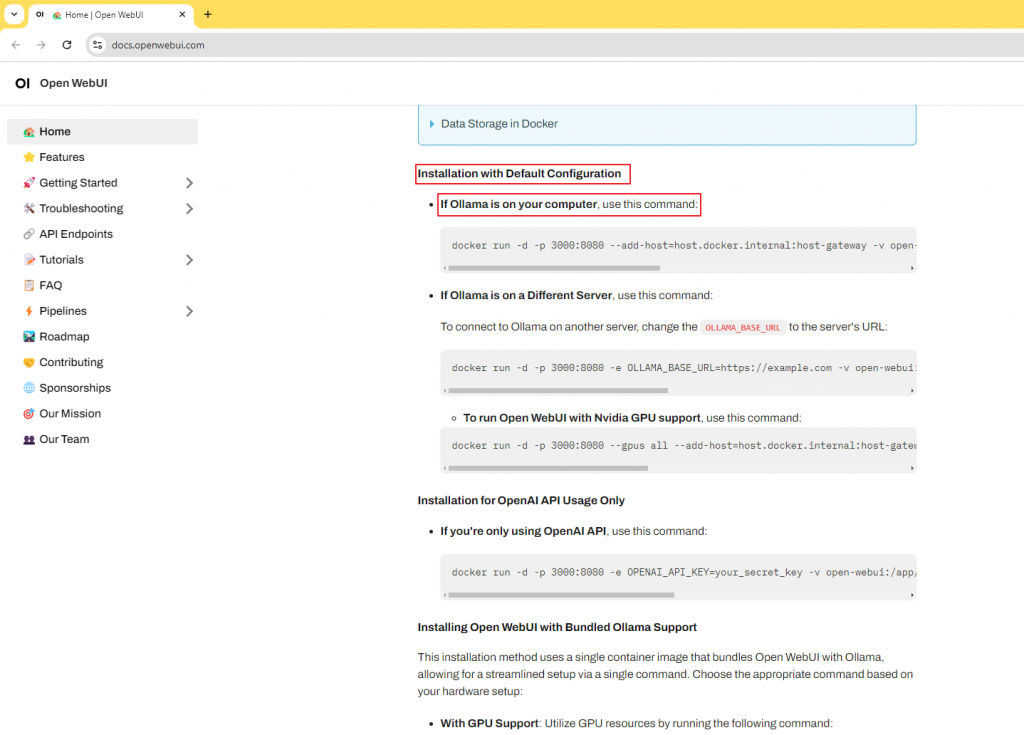This screenshot has width=1024, height=735.
Task: Click the FAQ clipboard icon
Action: click(x=29, y=286)
